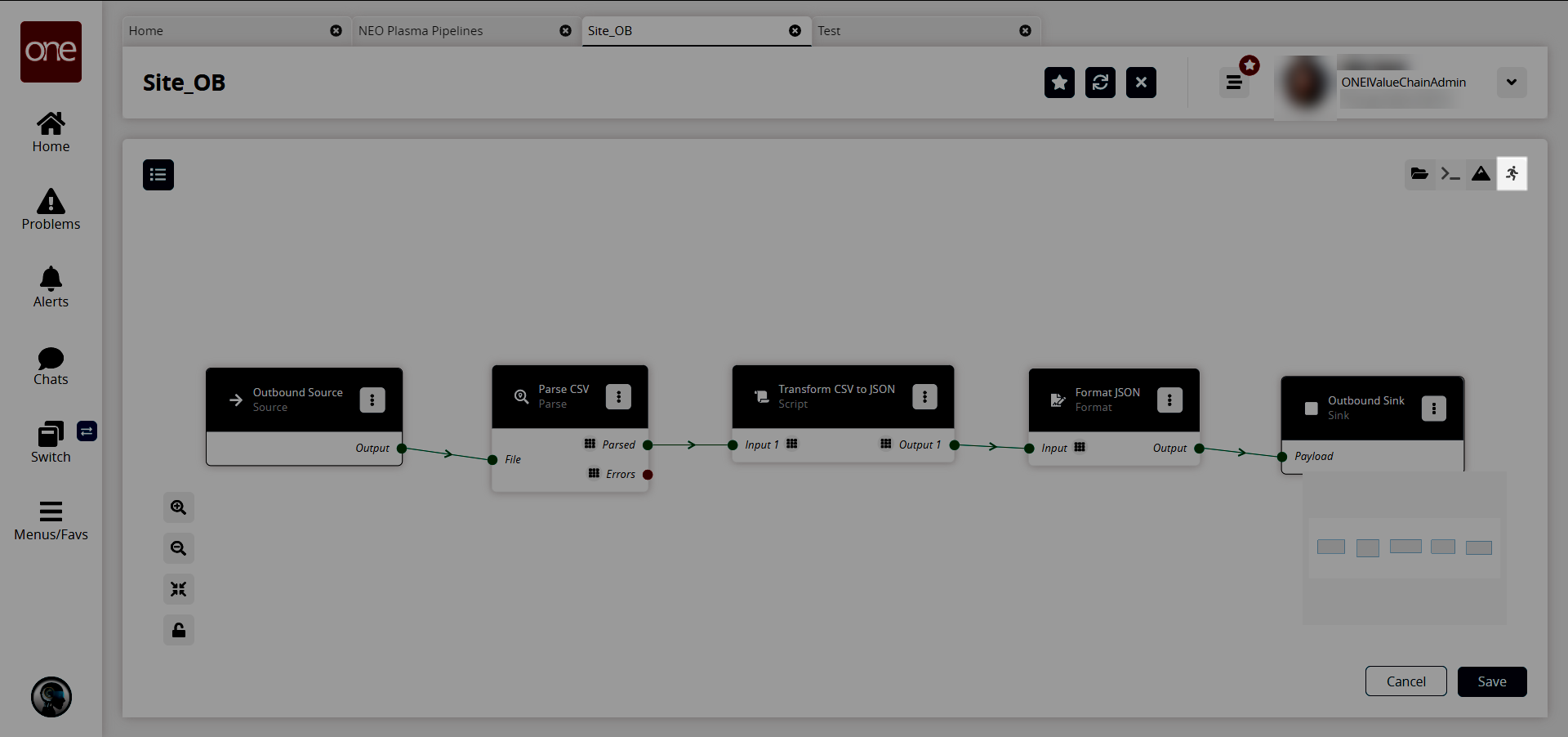Click the Parse CSV File input port

point(492,460)
